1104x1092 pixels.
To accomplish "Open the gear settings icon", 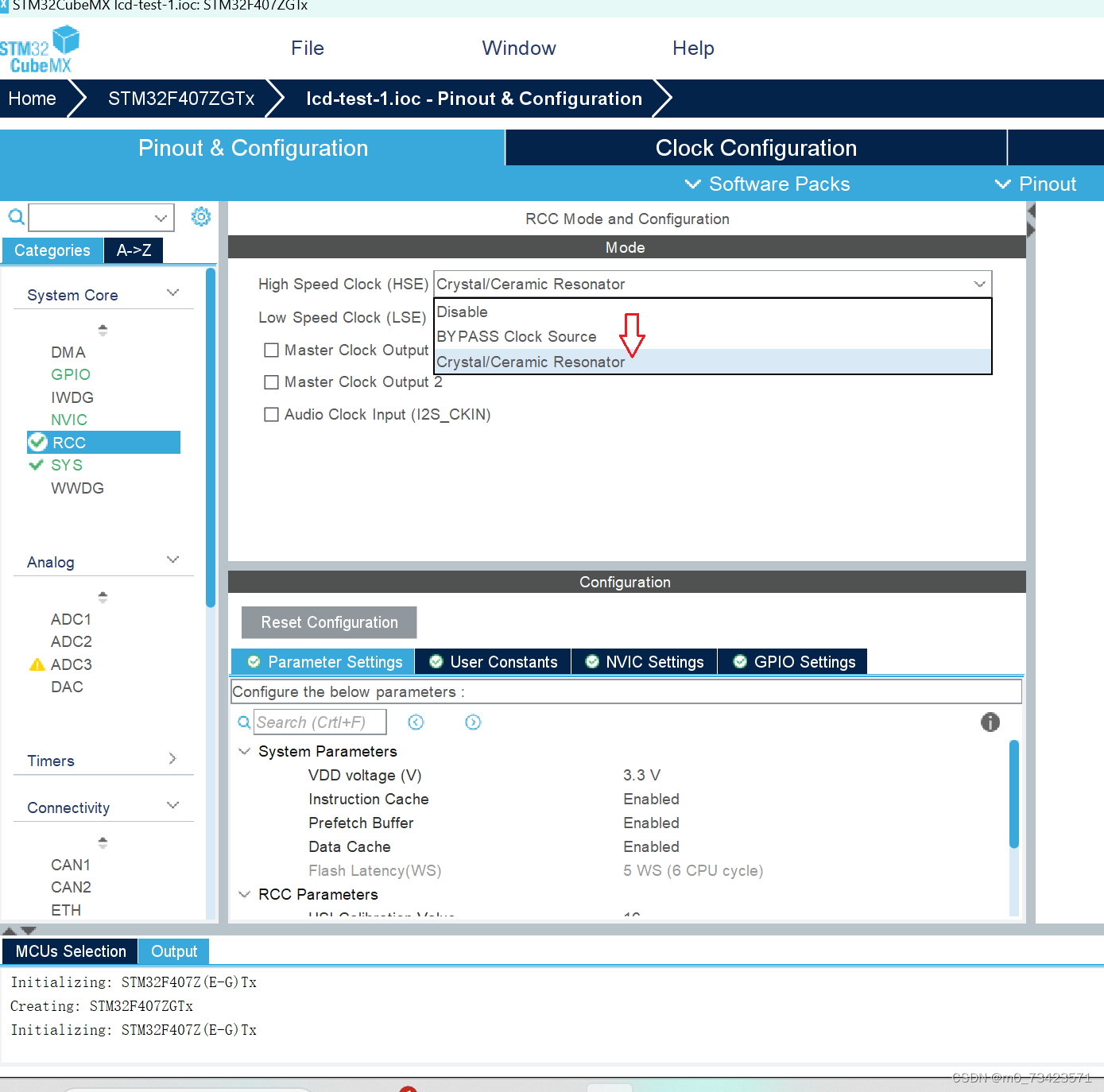I will [x=201, y=216].
